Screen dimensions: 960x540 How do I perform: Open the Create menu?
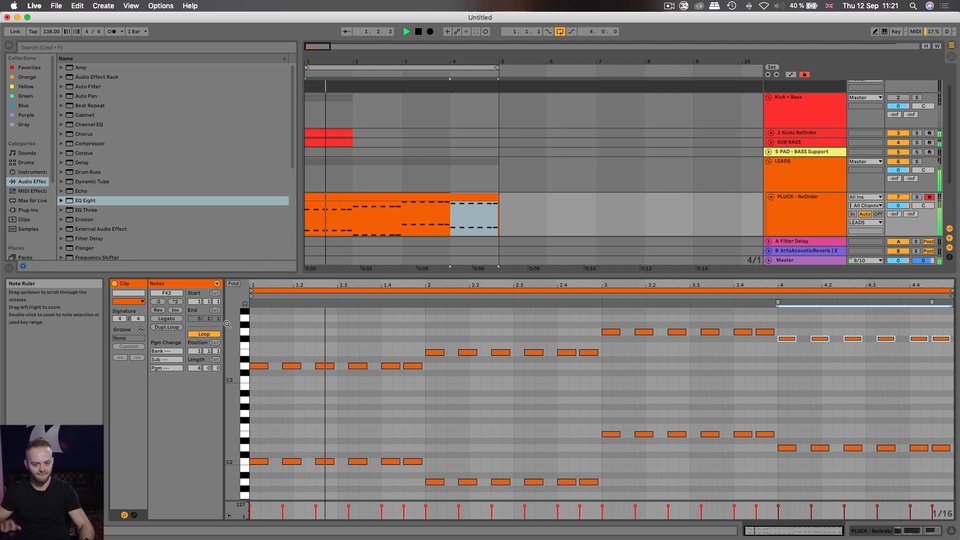[103, 6]
